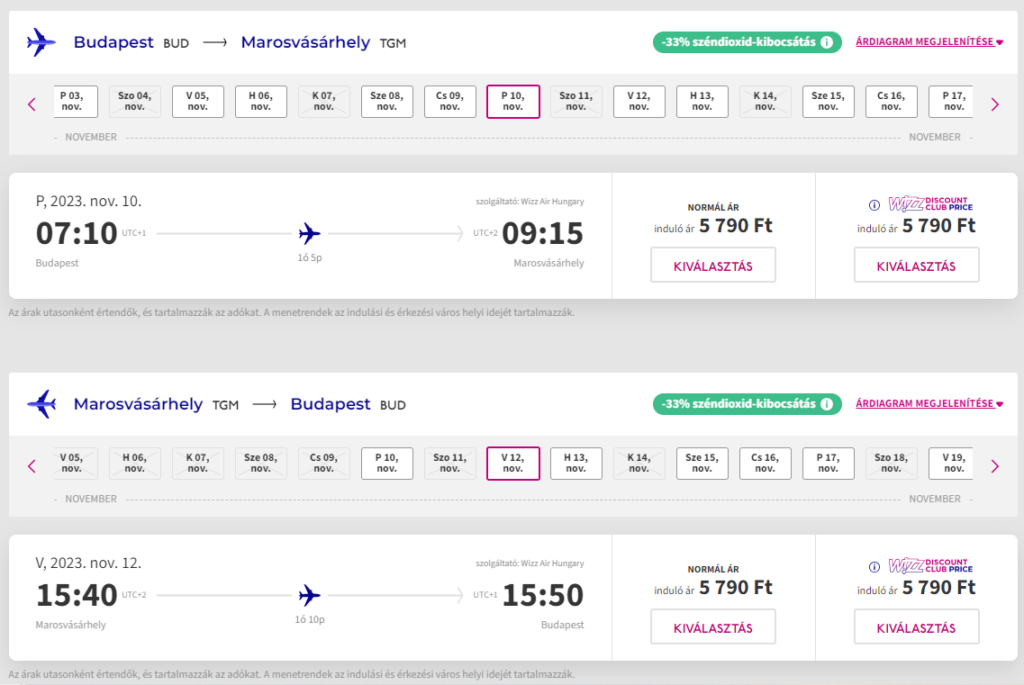Screen dimensions: 1024x685
Task: Go to previous dates in return date strip
Action: (x=31, y=465)
